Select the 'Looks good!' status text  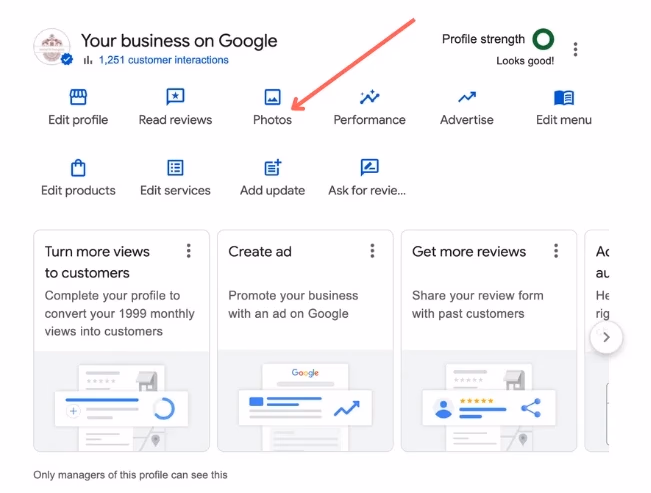click(525, 61)
